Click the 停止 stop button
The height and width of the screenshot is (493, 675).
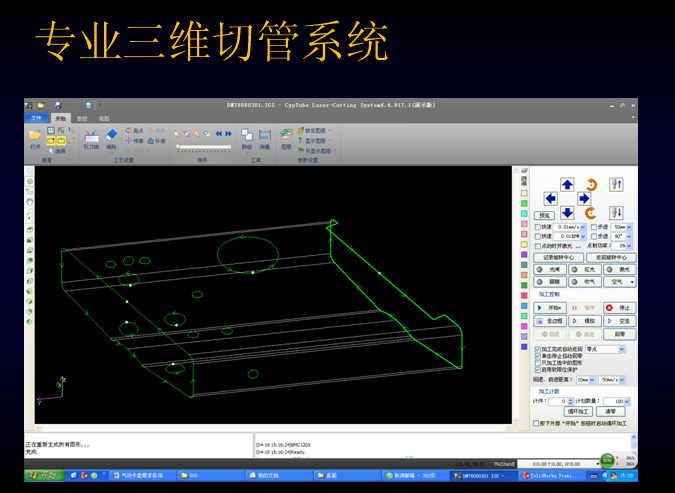(x=617, y=308)
